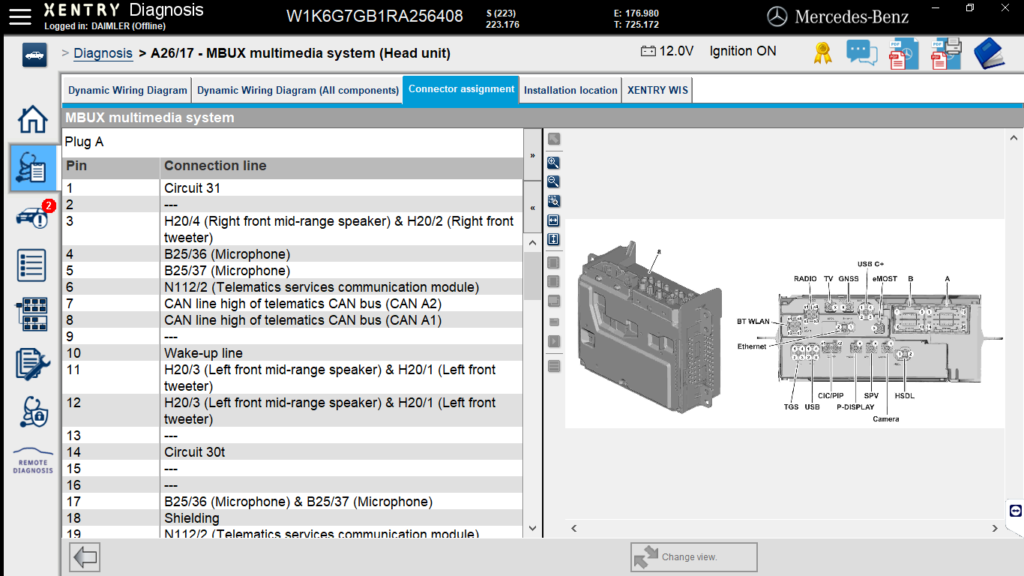Expand the pin table panel rightward

(532, 156)
